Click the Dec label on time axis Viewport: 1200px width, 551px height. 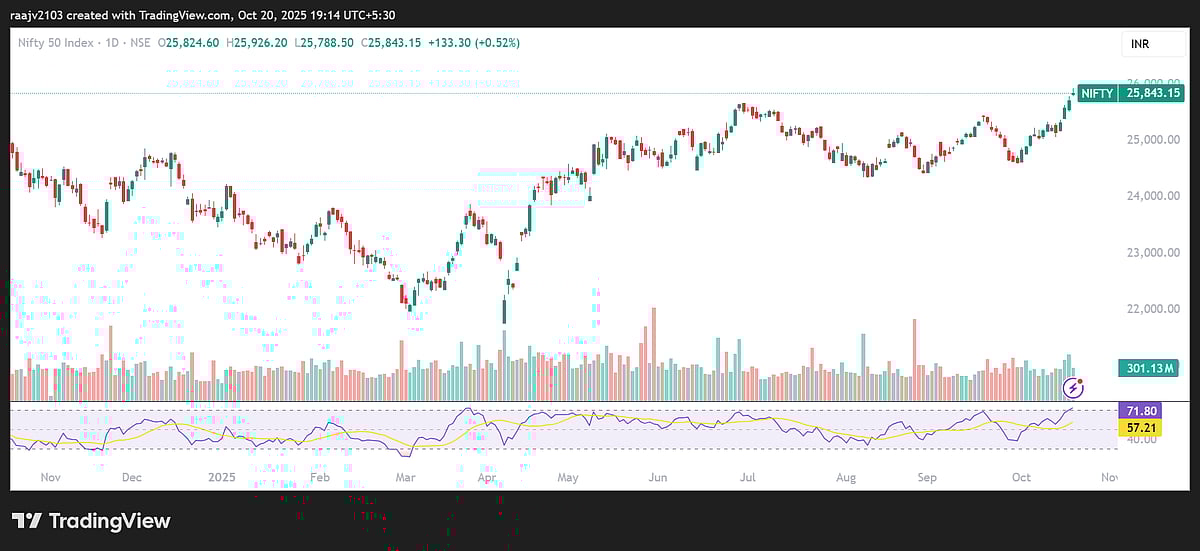pyautogui.click(x=132, y=478)
